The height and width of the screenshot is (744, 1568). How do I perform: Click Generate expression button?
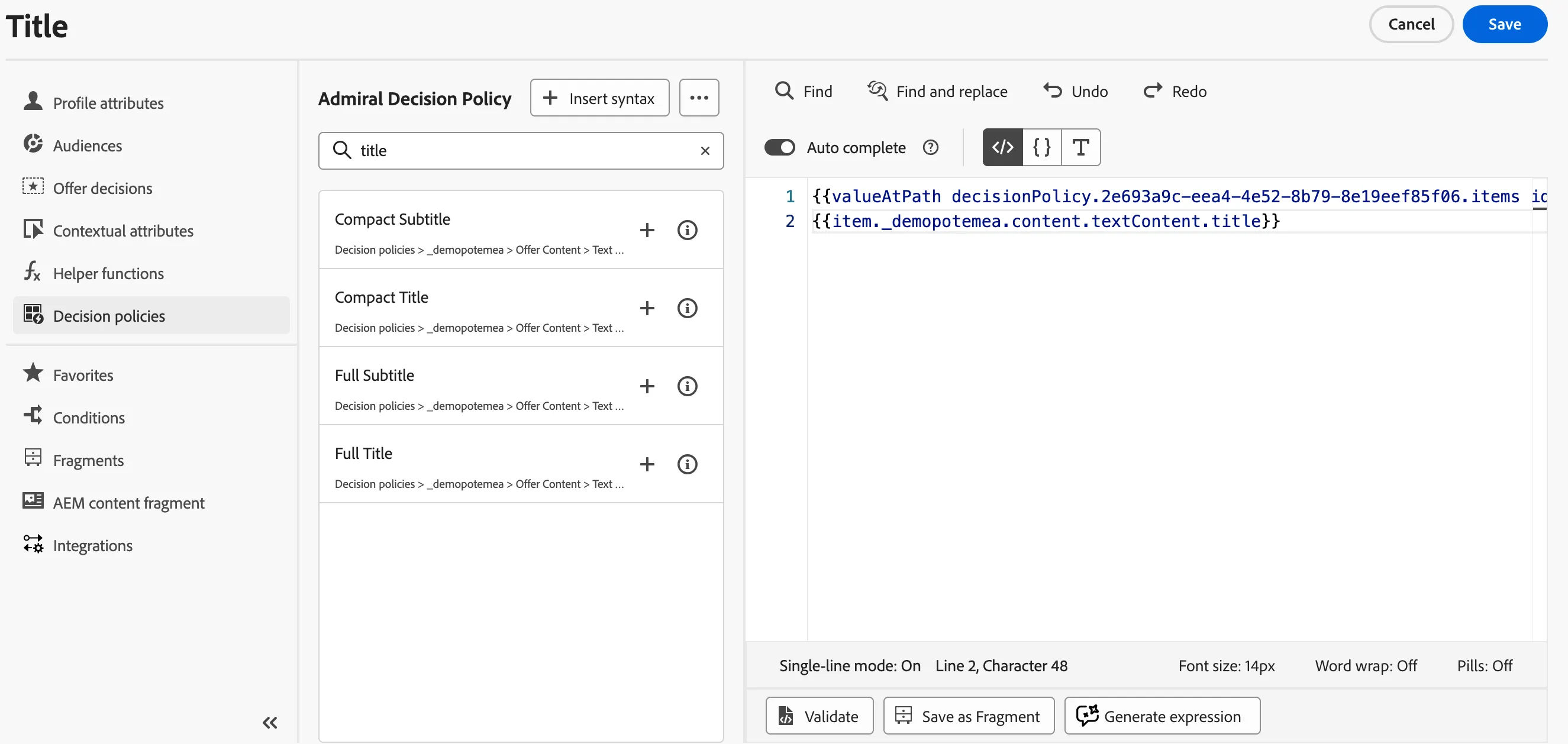[x=1162, y=716]
